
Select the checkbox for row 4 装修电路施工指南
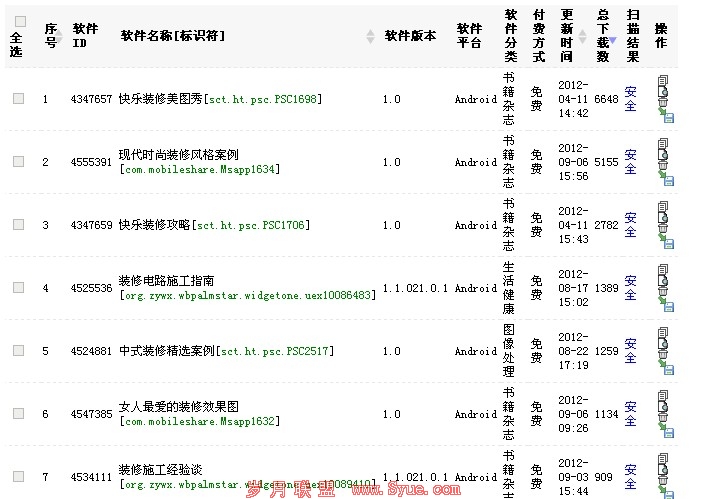(x=18, y=288)
